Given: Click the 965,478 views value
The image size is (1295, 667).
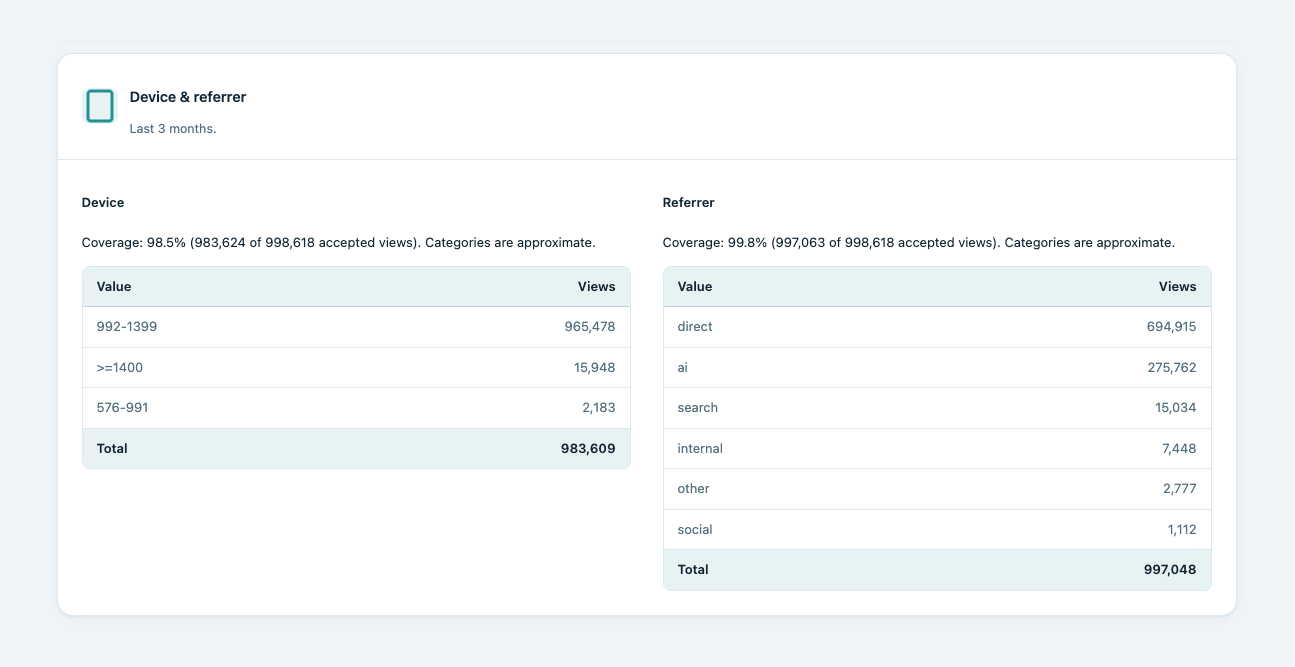Looking at the screenshot, I should pos(590,327).
